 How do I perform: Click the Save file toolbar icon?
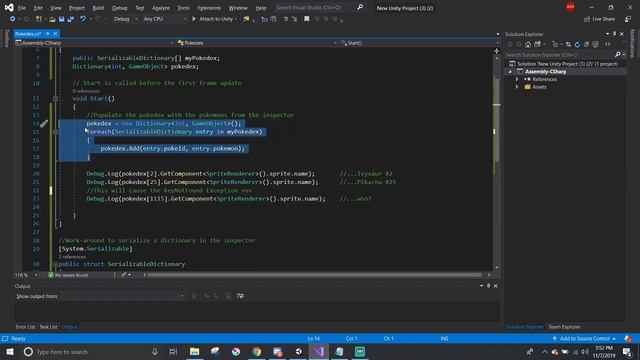pos(61,19)
